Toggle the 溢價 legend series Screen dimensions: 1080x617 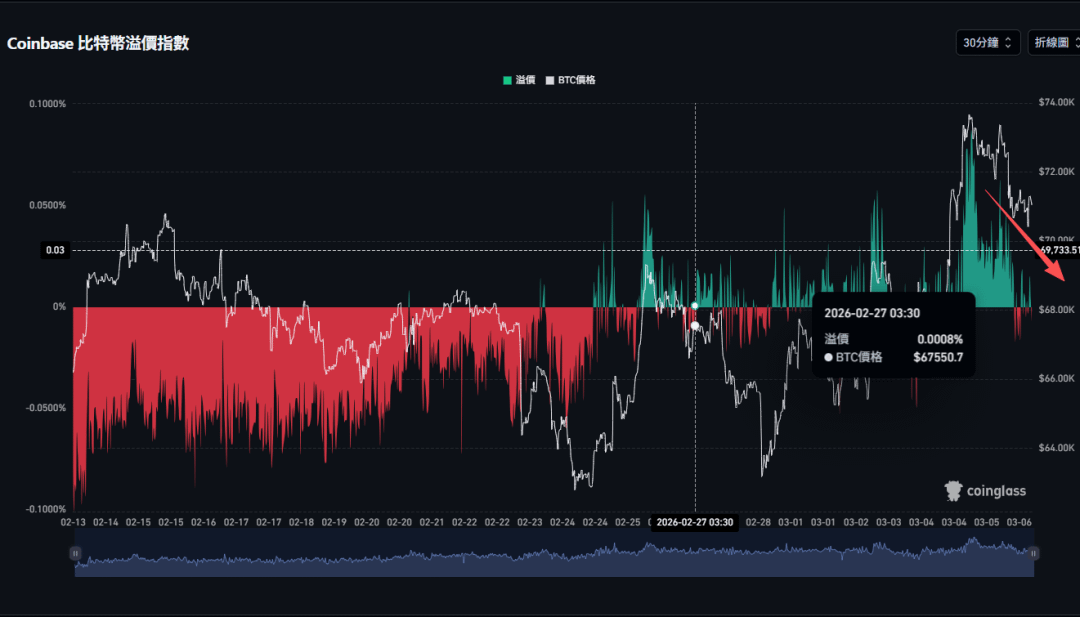519,80
